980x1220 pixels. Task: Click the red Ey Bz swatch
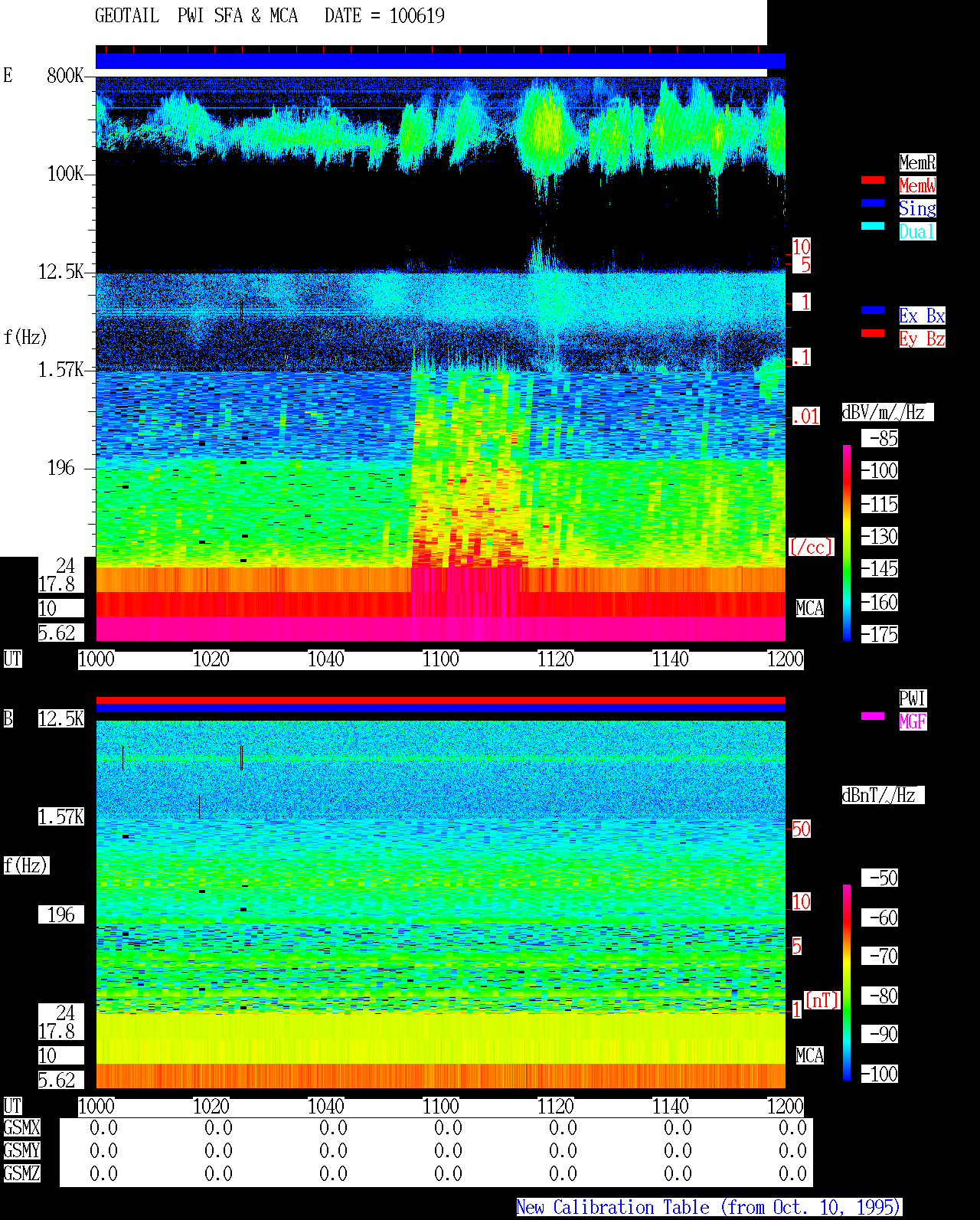(873, 333)
